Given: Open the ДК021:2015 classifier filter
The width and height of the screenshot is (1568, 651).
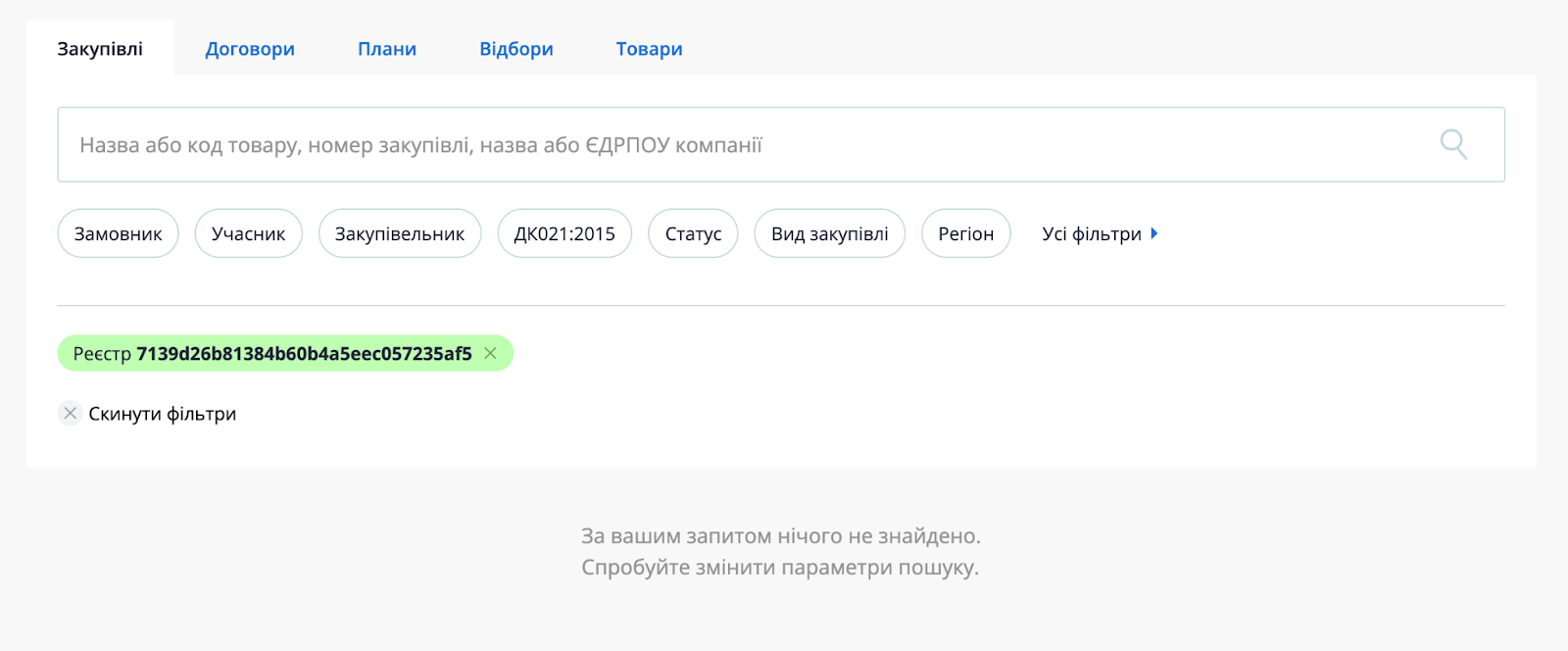Looking at the screenshot, I should (x=564, y=234).
